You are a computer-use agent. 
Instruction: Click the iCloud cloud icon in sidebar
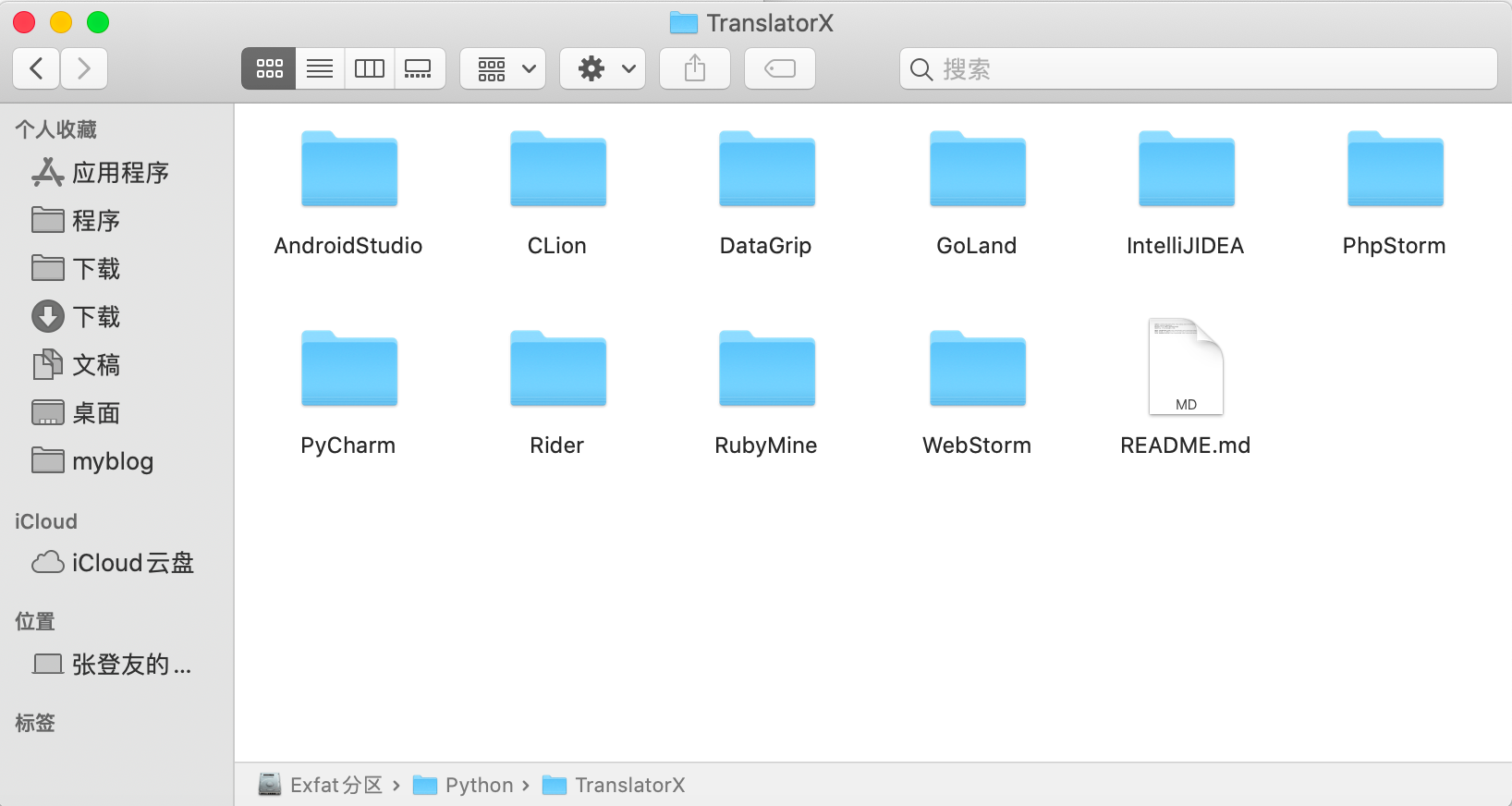[48, 562]
